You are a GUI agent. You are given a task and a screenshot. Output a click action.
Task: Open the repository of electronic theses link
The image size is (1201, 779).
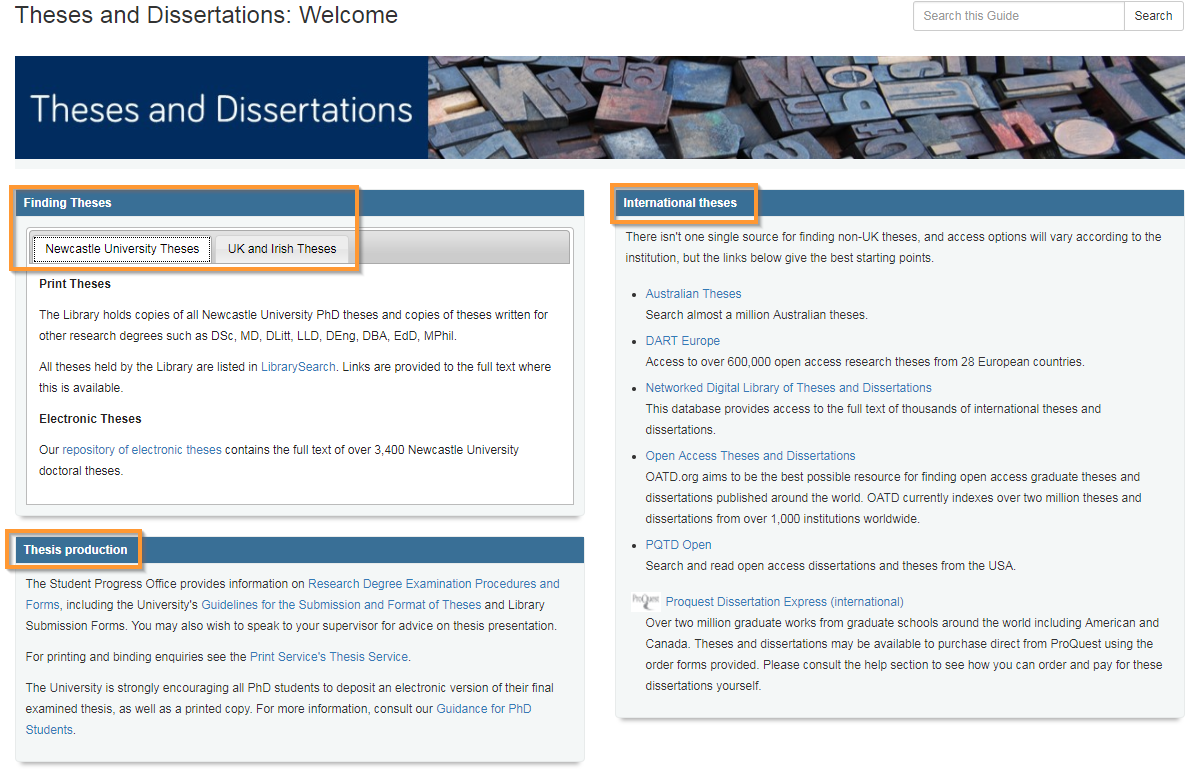click(142, 450)
